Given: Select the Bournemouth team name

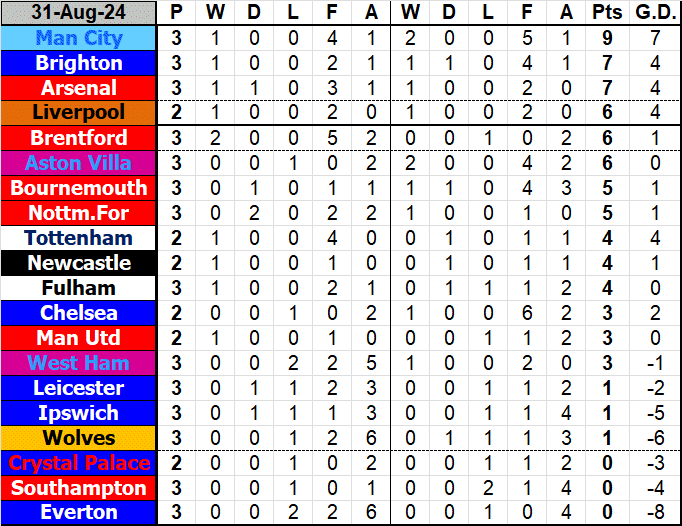Looking at the screenshot, I should tap(79, 188).
